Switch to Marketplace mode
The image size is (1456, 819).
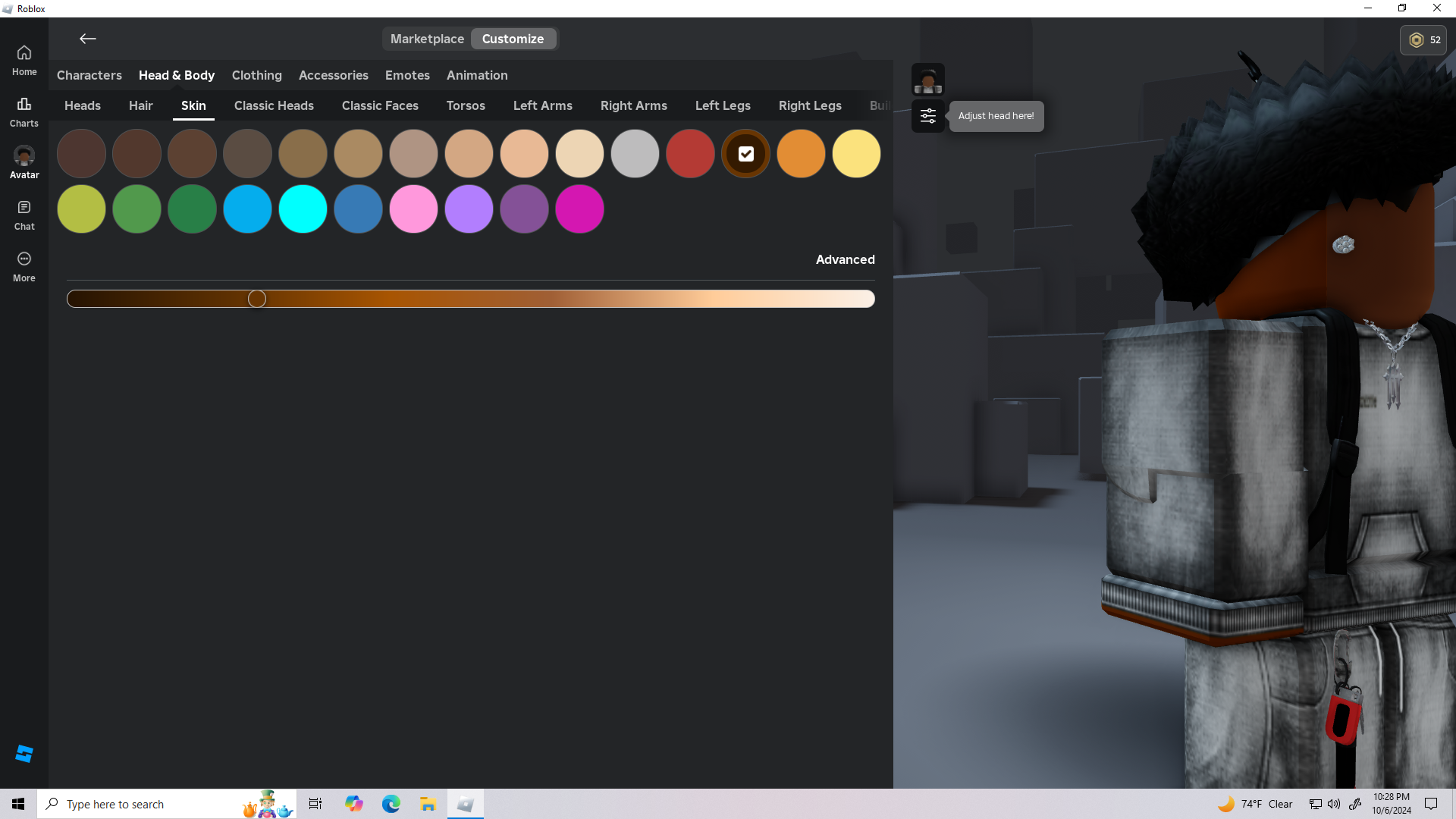point(427,39)
